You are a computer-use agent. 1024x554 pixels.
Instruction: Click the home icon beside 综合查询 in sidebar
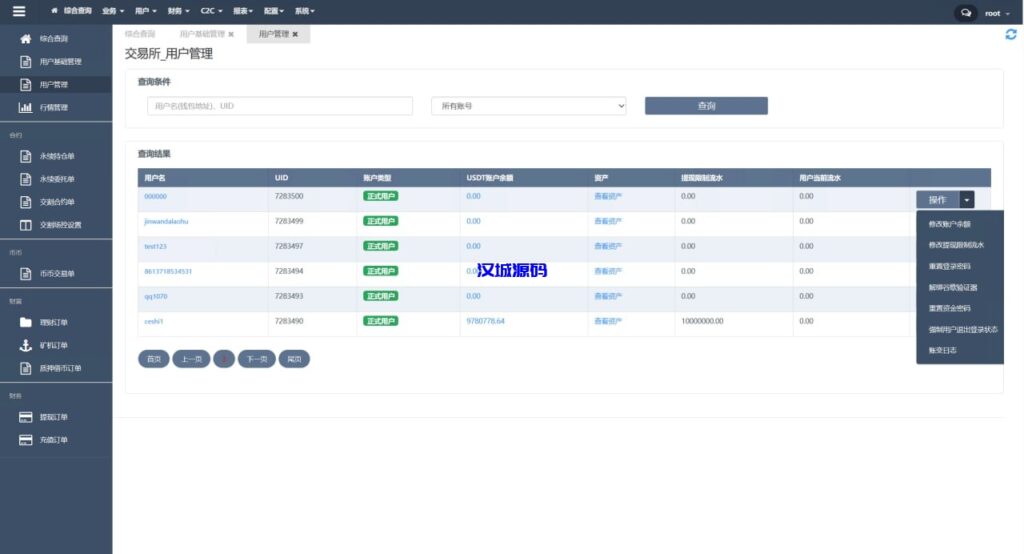(x=26, y=38)
